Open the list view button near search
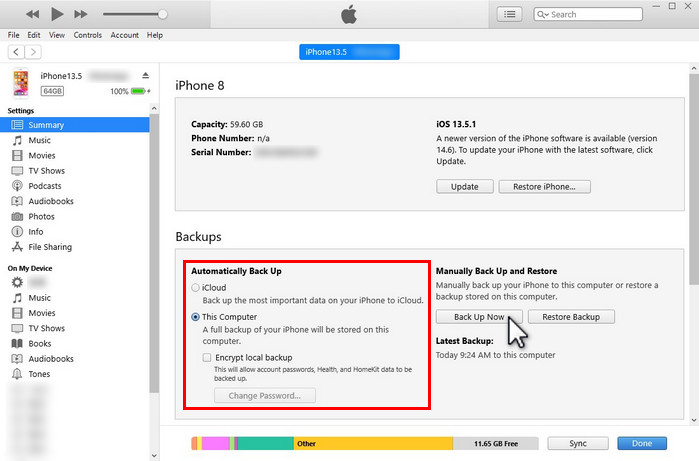699x461 pixels. coord(510,14)
